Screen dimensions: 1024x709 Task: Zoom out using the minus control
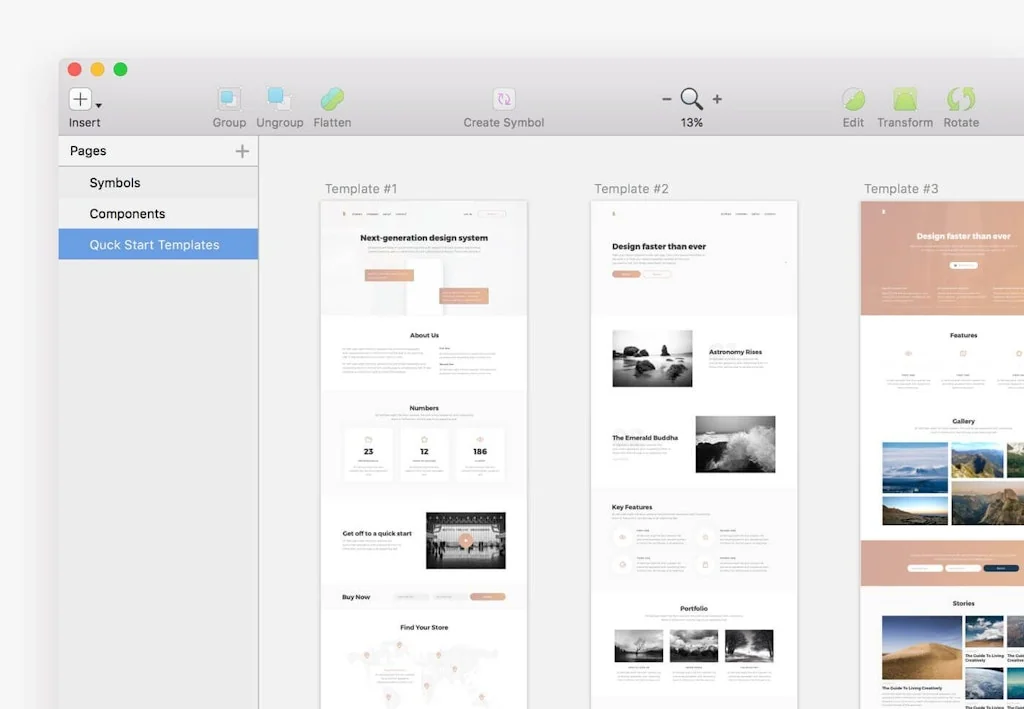[667, 99]
